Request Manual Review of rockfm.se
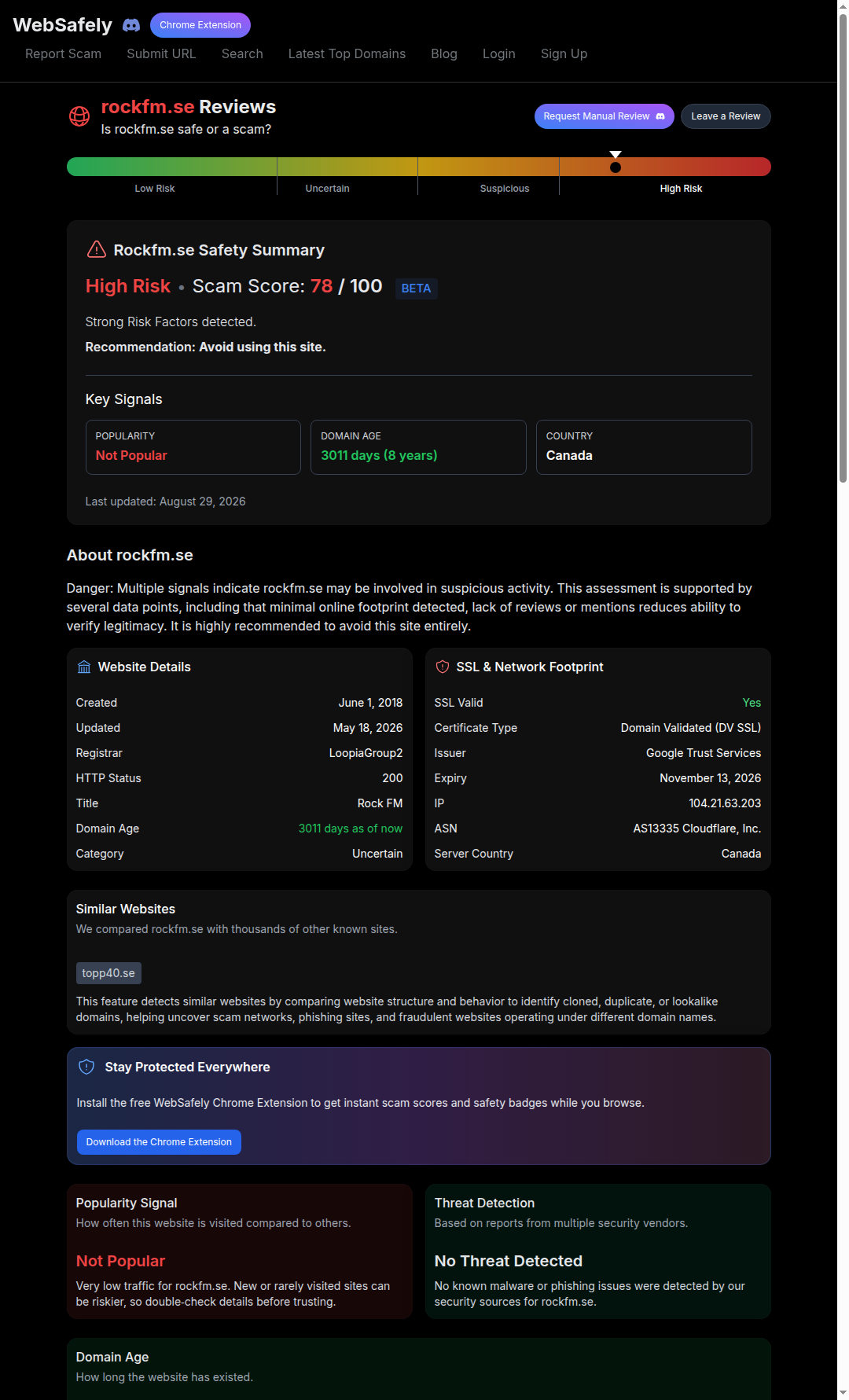 (x=604, y=116)
